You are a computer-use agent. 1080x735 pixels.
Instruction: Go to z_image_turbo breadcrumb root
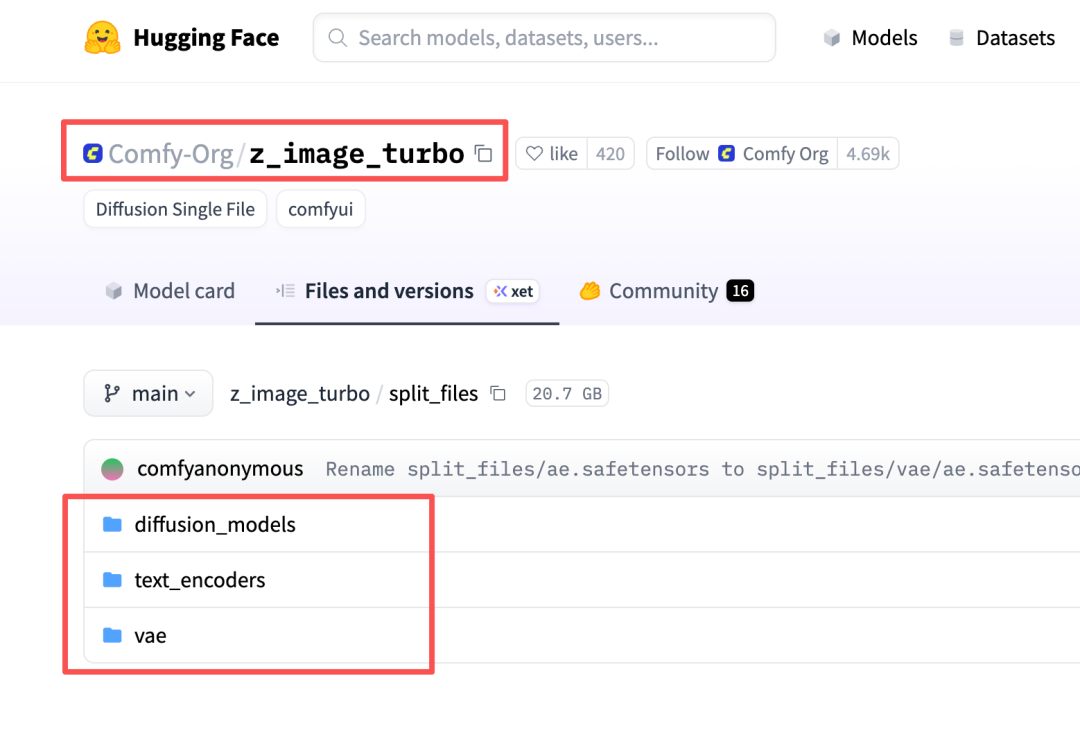[300, 393]
